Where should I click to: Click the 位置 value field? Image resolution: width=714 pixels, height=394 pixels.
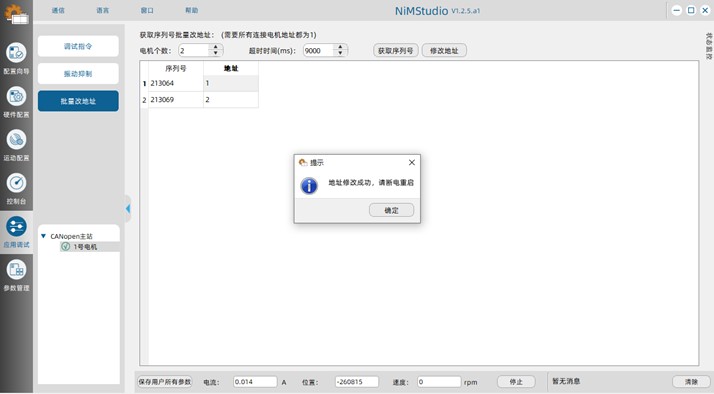pos(357,382)
